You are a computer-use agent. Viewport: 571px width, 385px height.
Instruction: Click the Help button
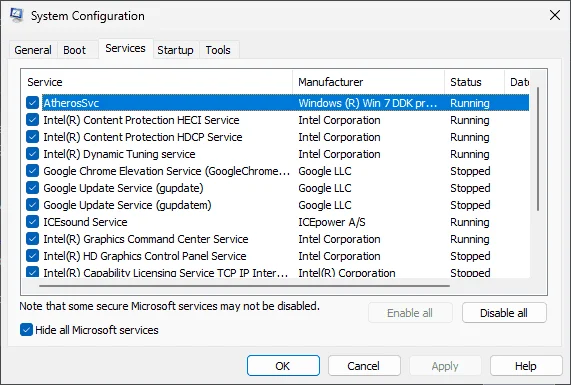tap(526, 366)
